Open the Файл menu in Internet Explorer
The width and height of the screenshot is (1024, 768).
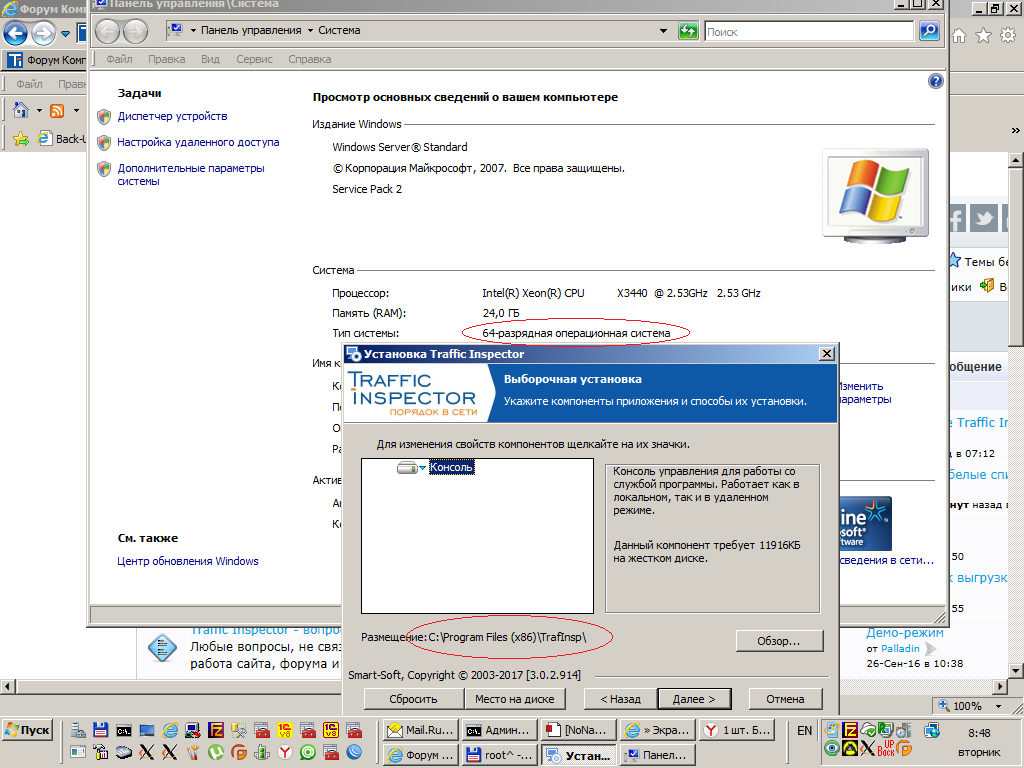(29, 84)
